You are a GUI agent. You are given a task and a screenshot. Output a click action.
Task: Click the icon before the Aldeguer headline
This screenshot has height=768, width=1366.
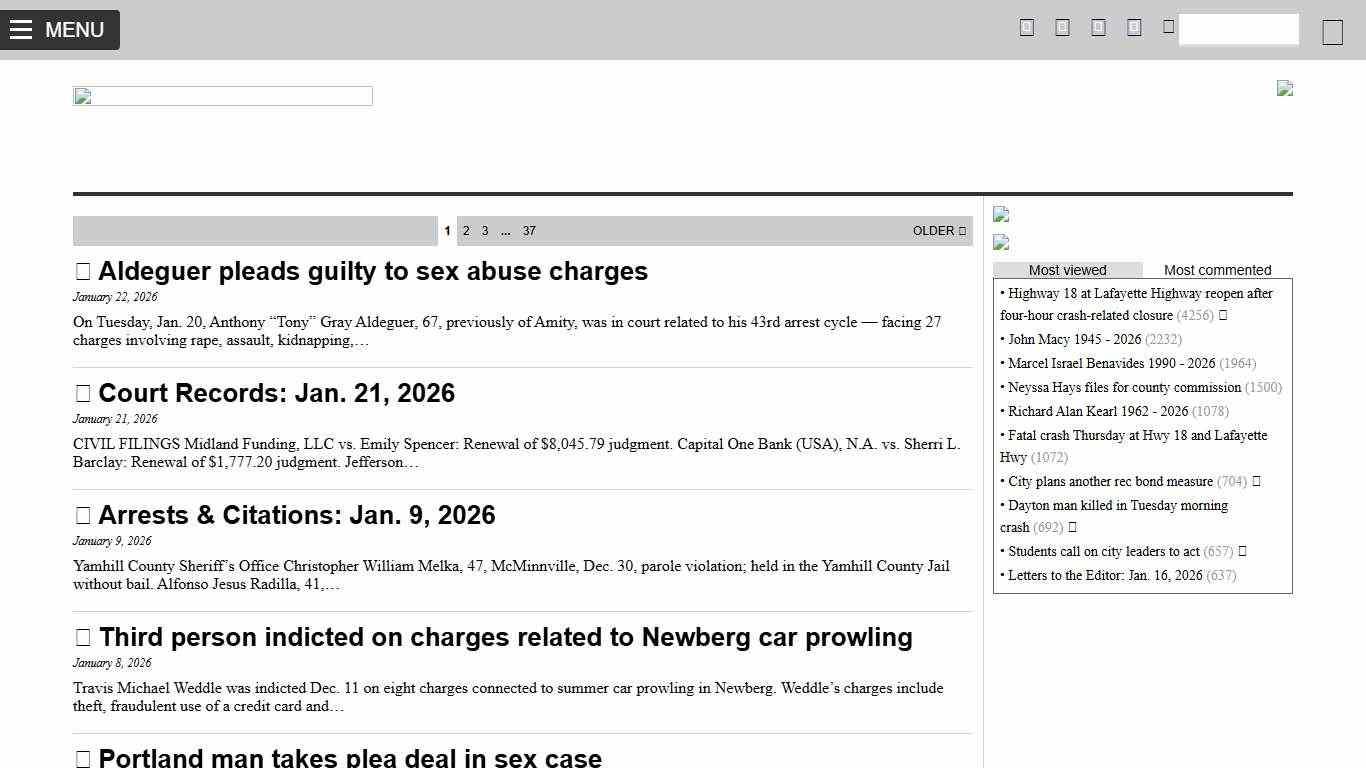(82, 271)
